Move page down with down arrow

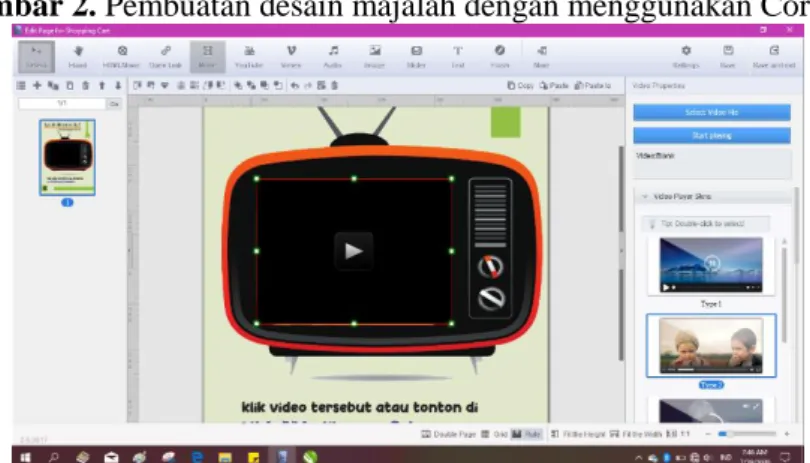118,86
